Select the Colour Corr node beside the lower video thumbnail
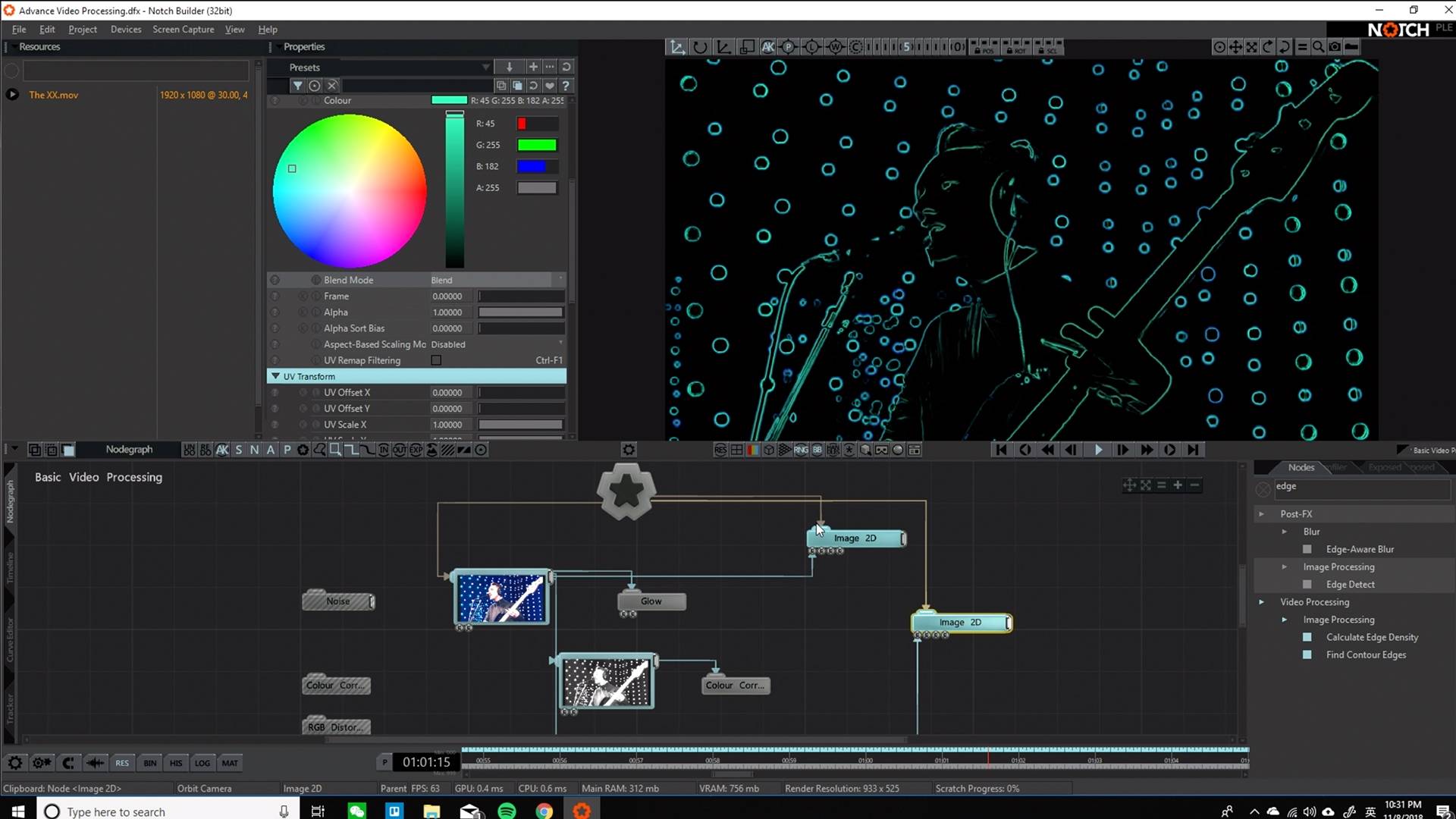Image resolution: width=1456 pixels, height=819 pixels. click(736, 686)
